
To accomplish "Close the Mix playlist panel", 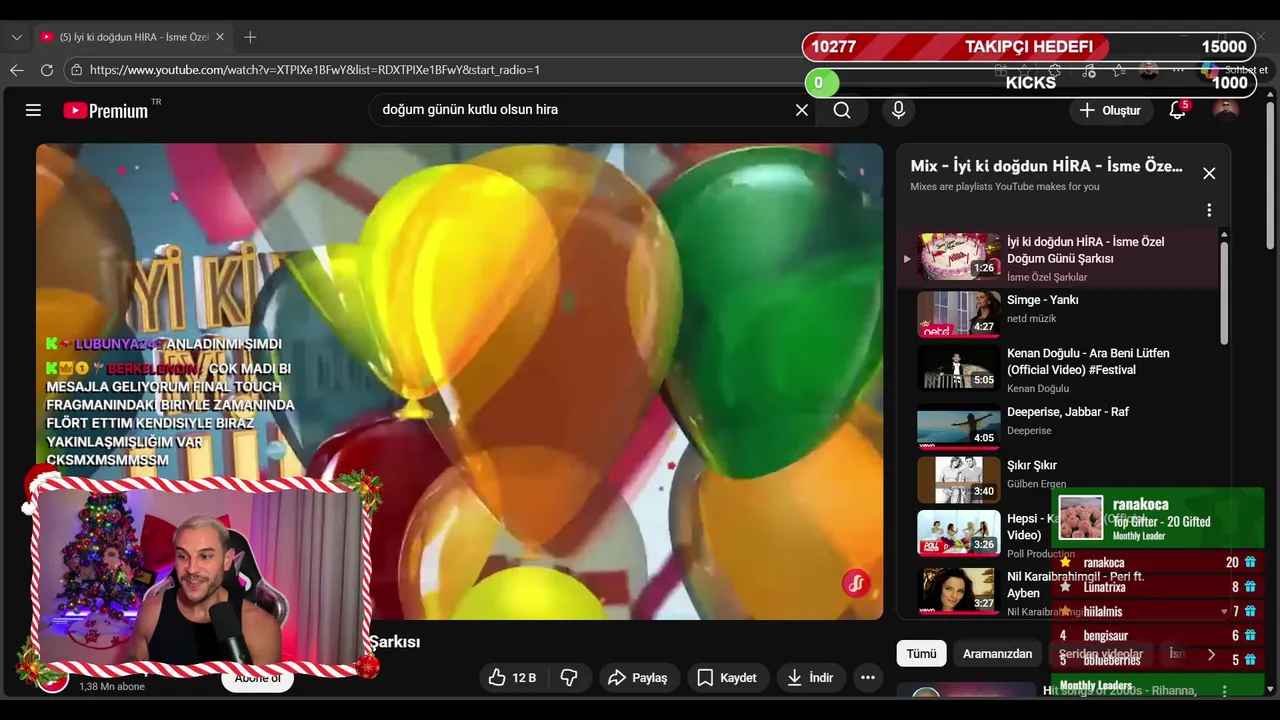I will tap(1209, 173).
